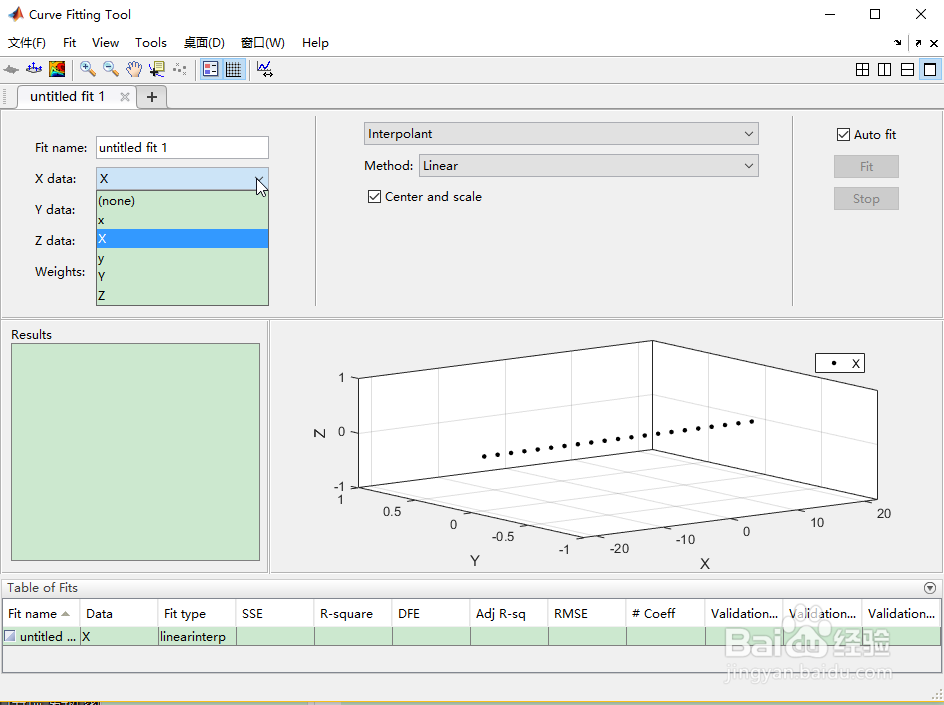Sort table by Data column header
The height and width of the screenshot is (705, 944).
[119, 613]
